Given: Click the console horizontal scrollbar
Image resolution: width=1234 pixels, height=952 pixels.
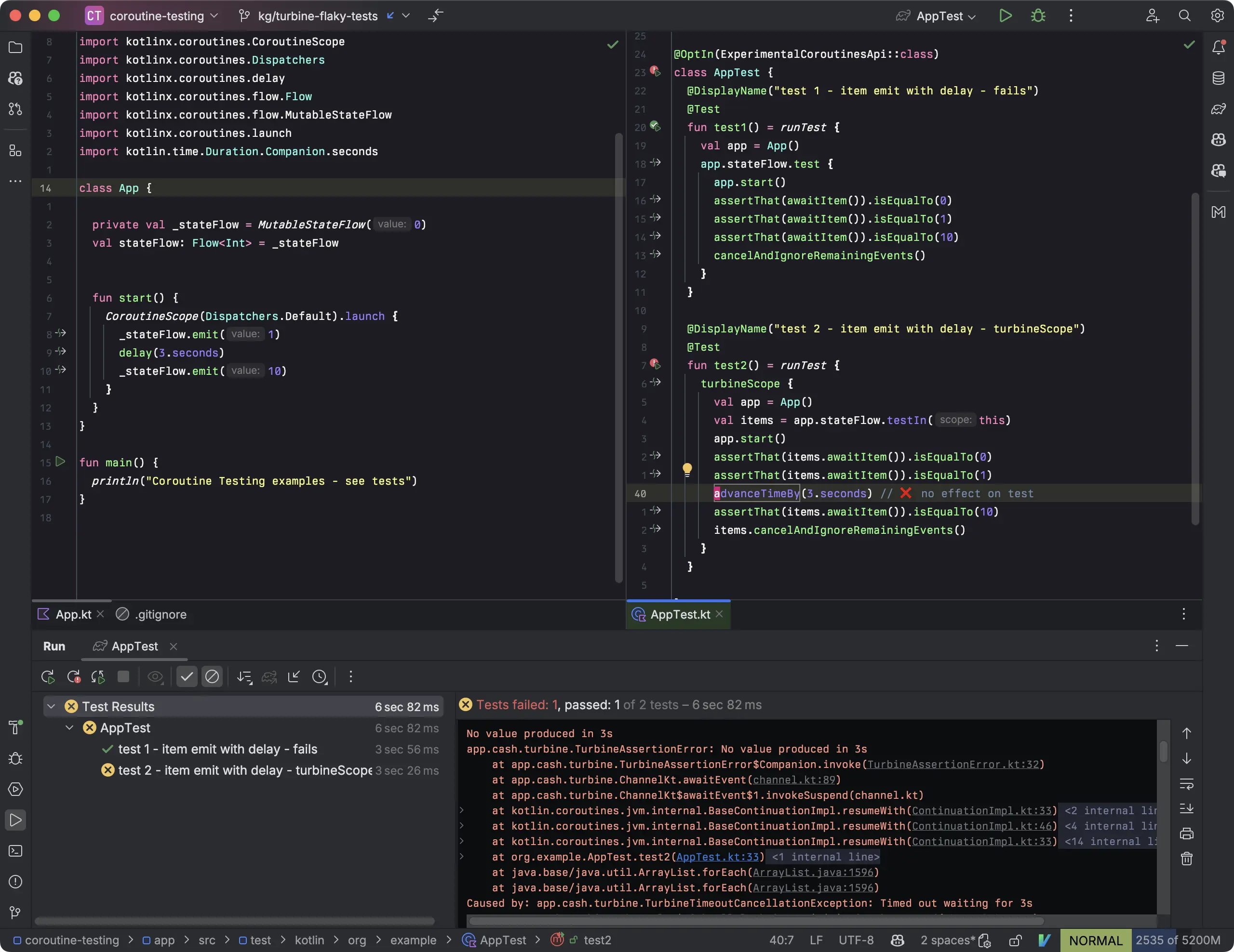Looking at the screenshot, I should click(756, 921).
